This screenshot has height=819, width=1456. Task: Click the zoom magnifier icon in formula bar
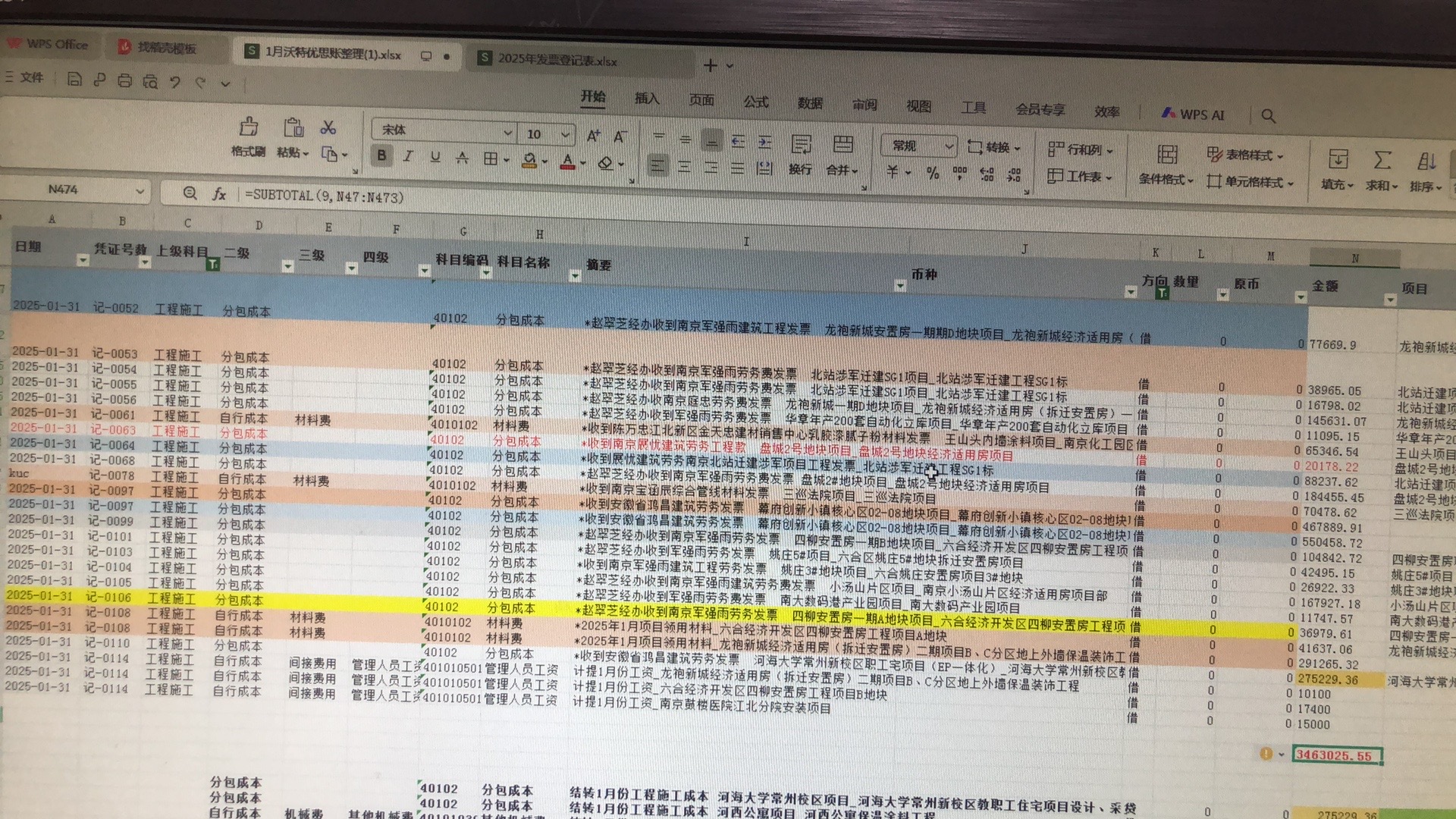point(190,193)
